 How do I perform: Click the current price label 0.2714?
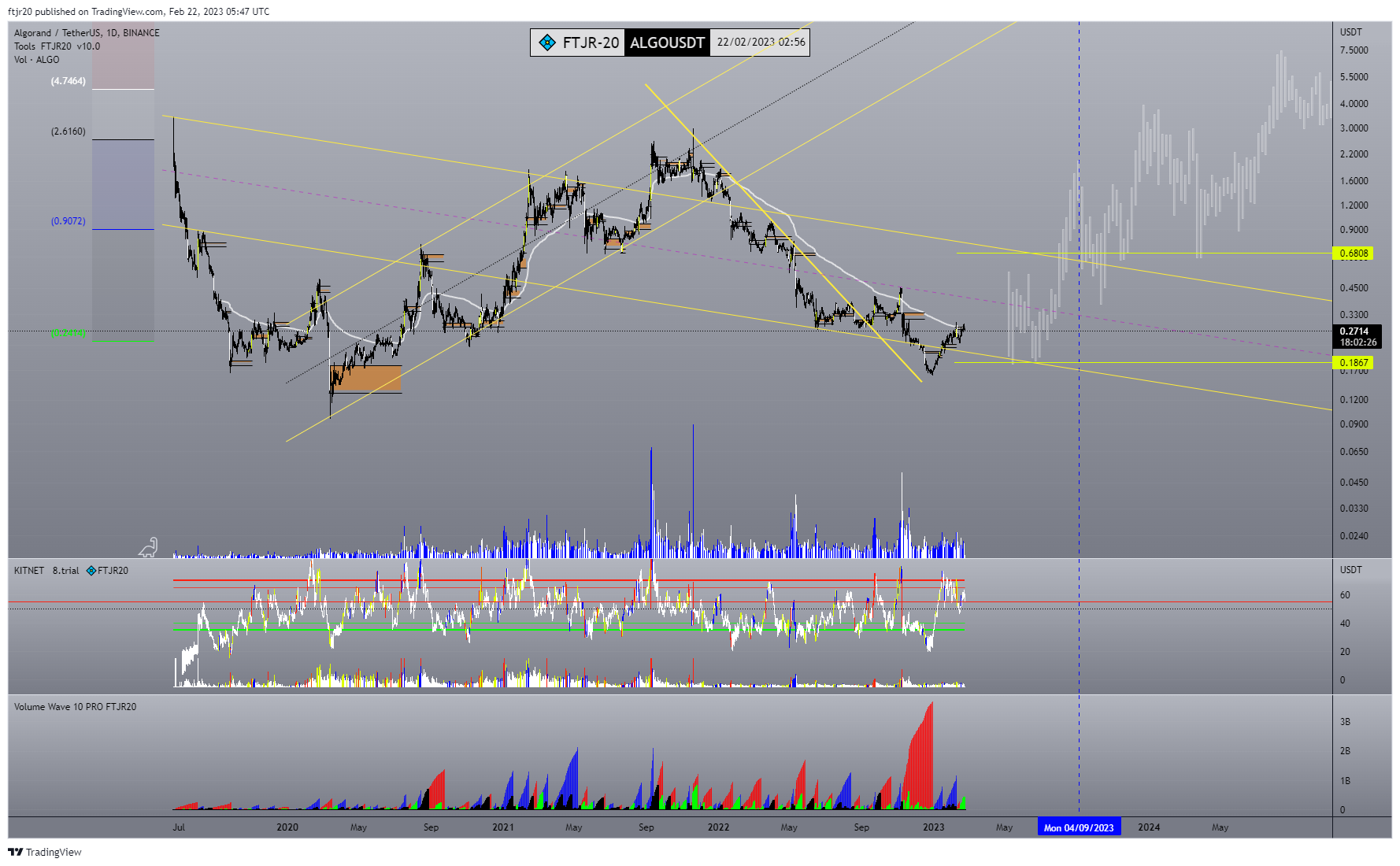(x=1354, y=331)
